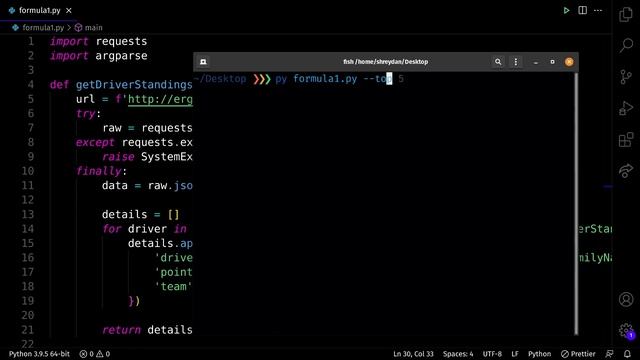This screenshot has height=360, width=640.
Task: Click the Prettier status item
Action: click(578, 354)
